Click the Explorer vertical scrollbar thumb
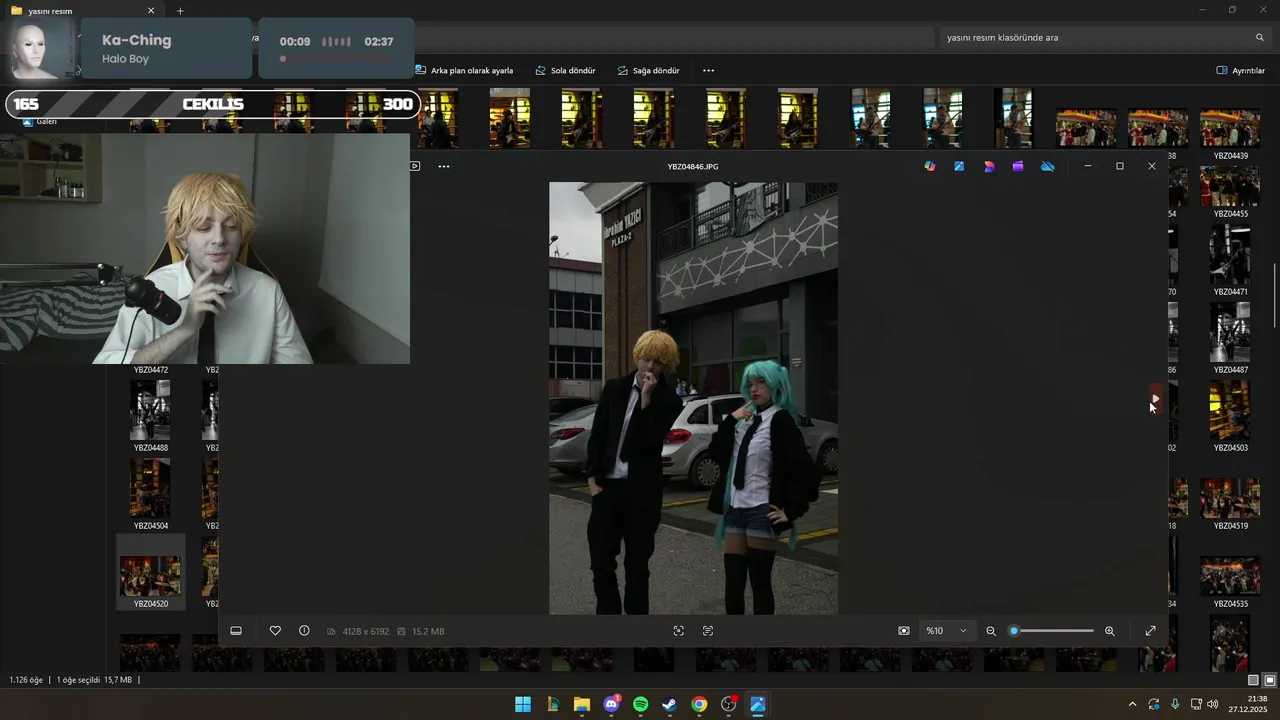 [x=1275, y=294]
